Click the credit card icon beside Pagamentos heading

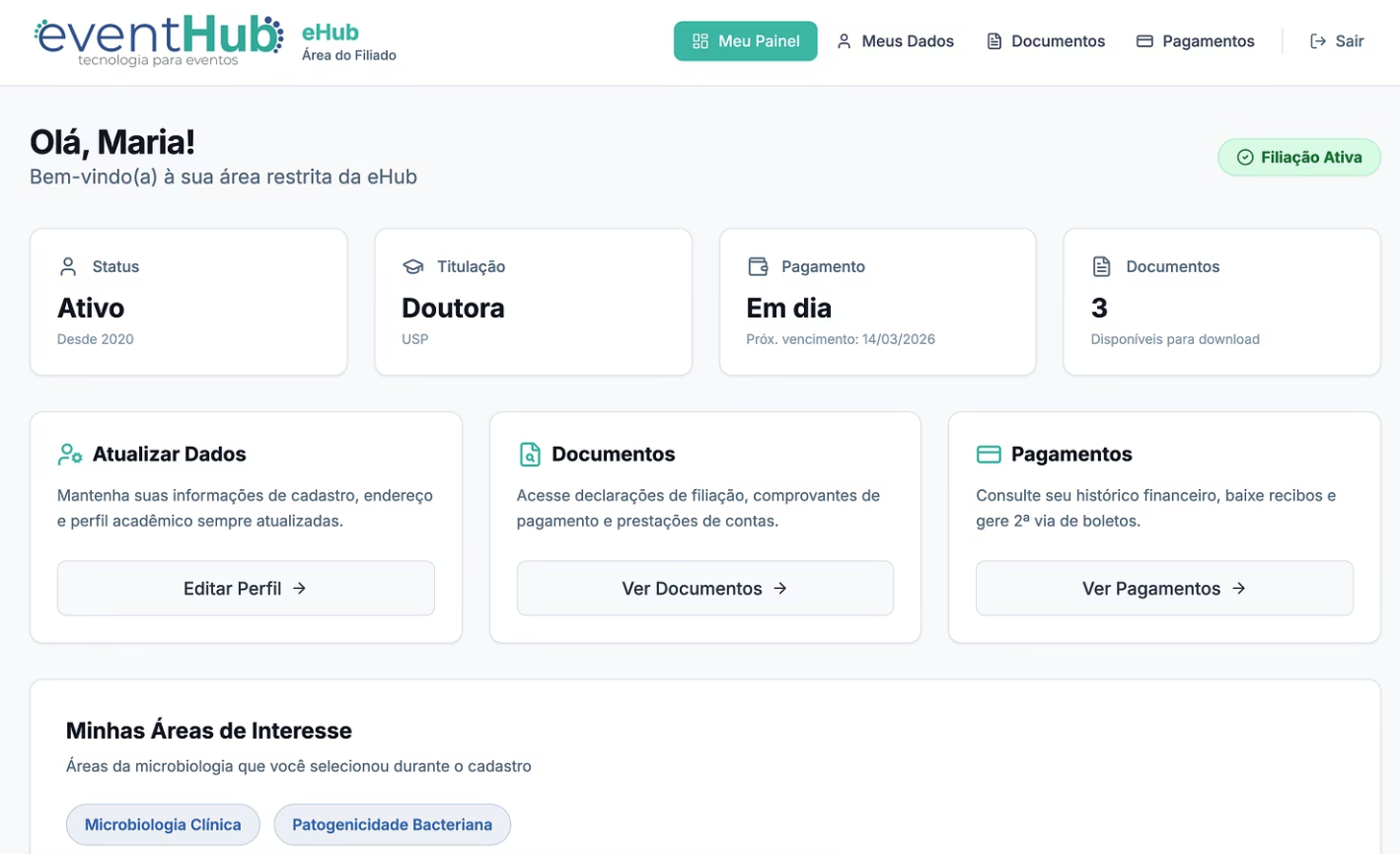coord(987,454)
